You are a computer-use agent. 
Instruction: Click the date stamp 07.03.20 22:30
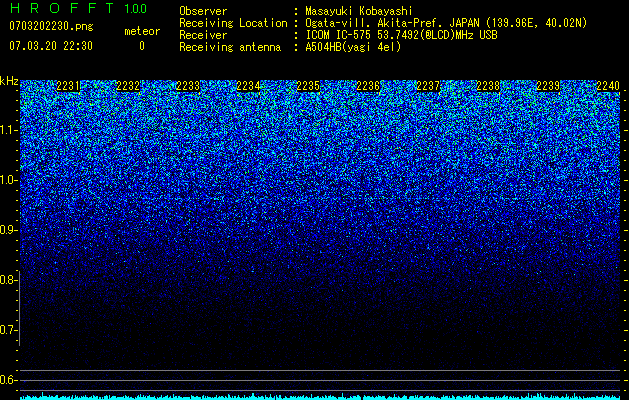[x=51, y=46]
